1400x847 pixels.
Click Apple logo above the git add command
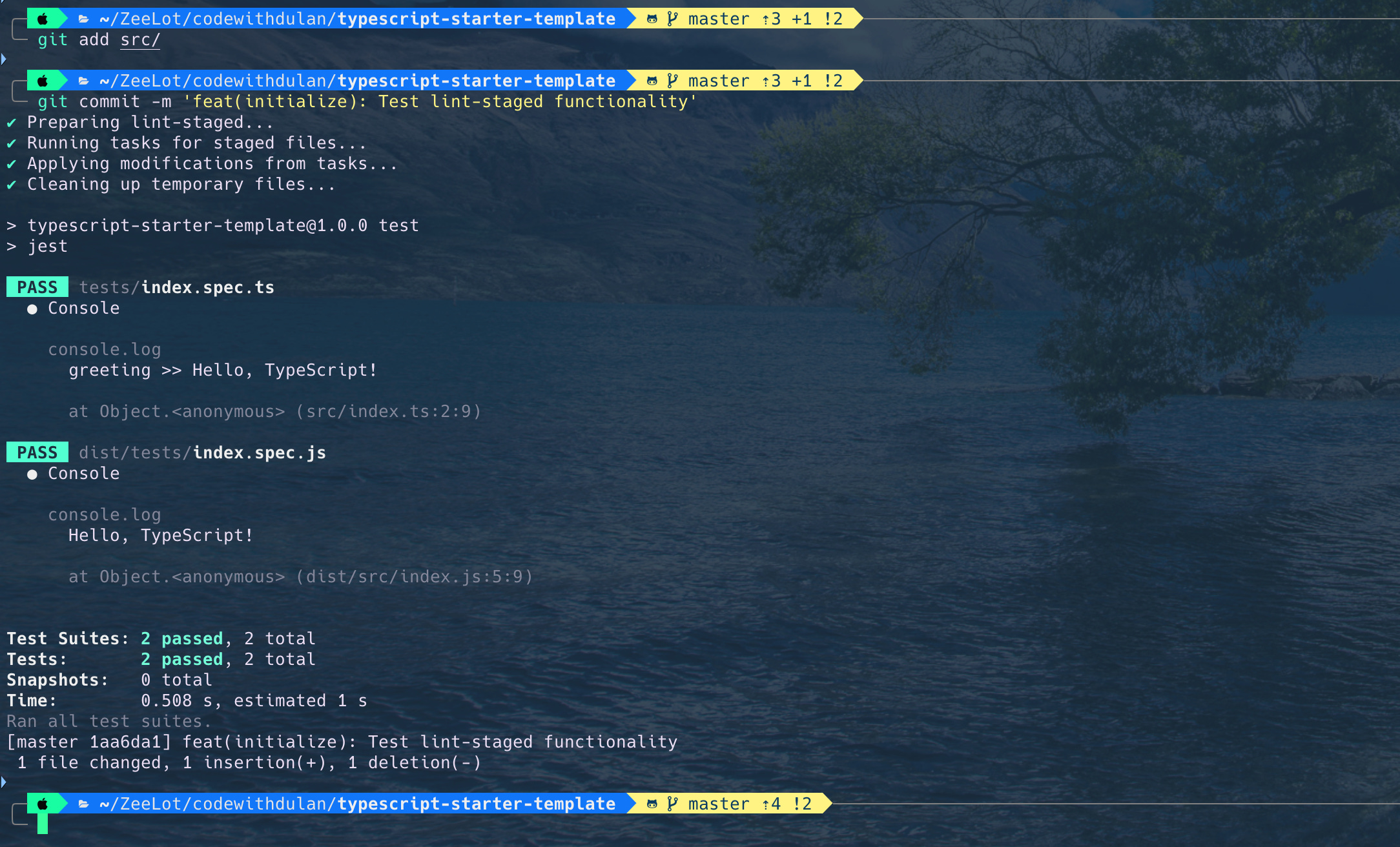click(43, 19)
